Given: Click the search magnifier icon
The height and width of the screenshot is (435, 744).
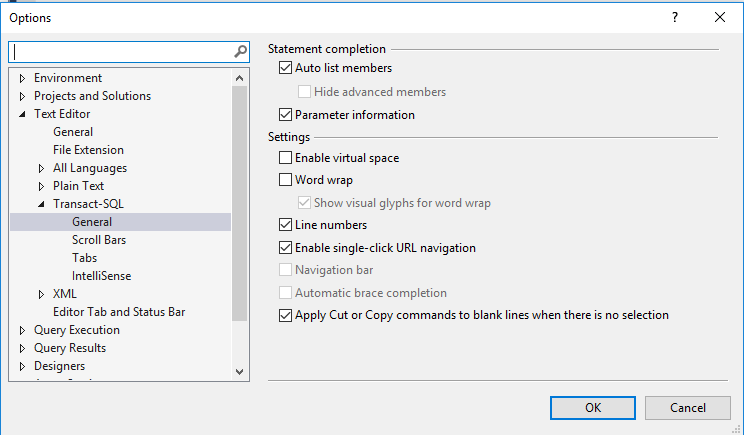Looking at the screenshot, I should click(x=241, y=51).
